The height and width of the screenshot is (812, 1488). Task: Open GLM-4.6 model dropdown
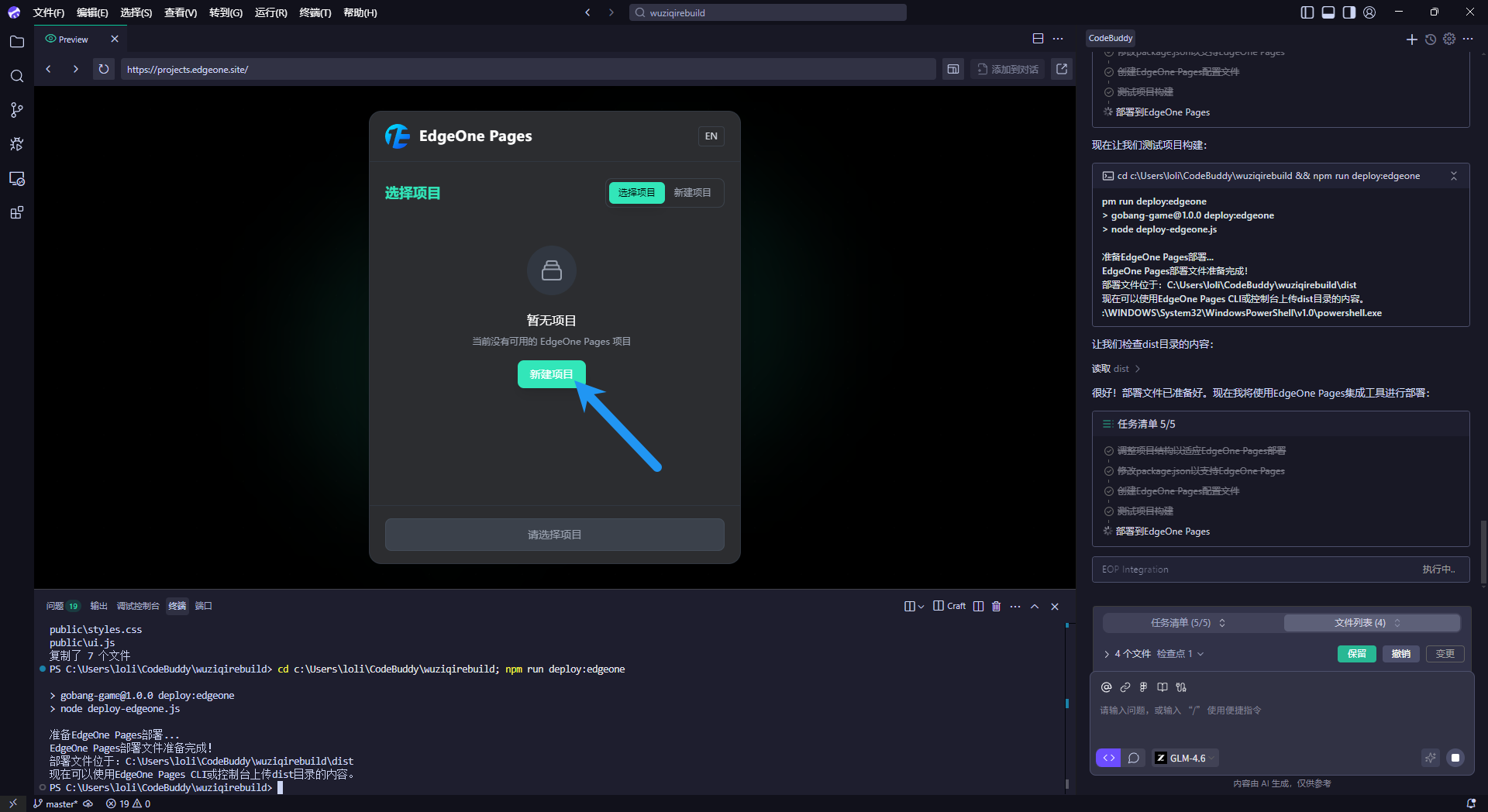coord(1187,758)
